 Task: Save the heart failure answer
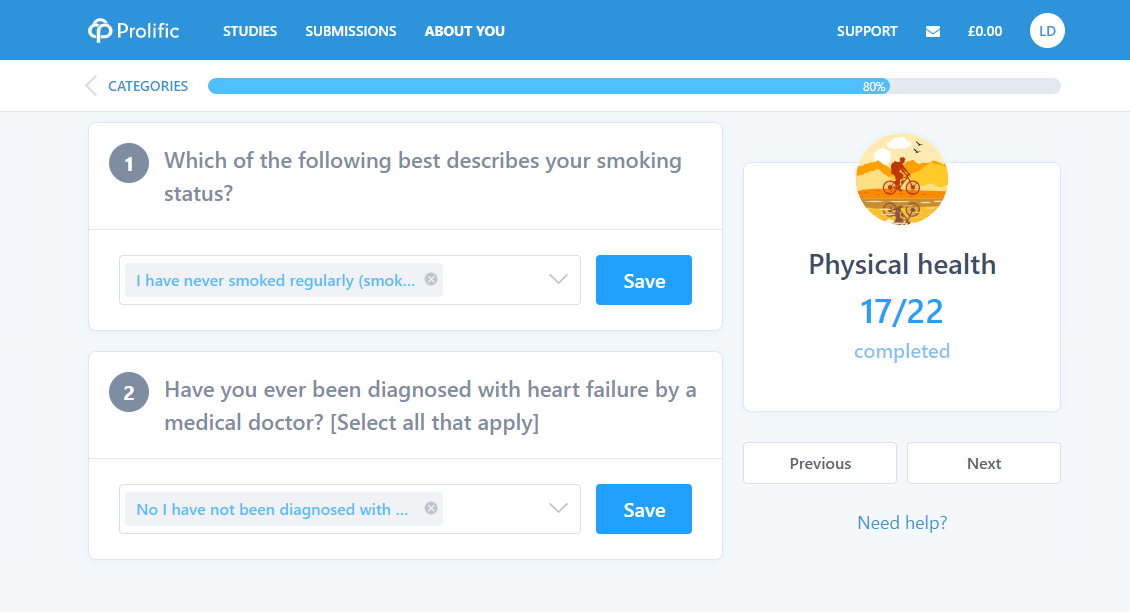pyautogui.click(x=644, y=509)
